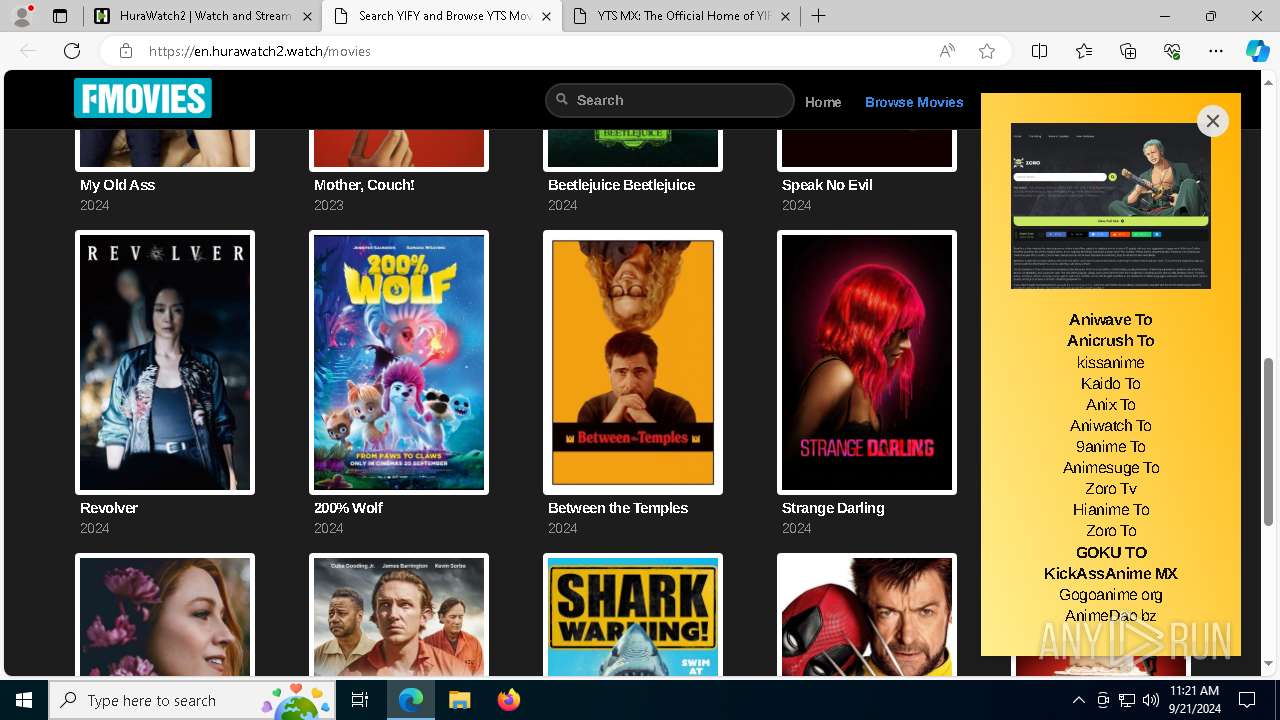Open Task View on the taskbar
Screen dimensions: 1280x720
tap(360, 700)
